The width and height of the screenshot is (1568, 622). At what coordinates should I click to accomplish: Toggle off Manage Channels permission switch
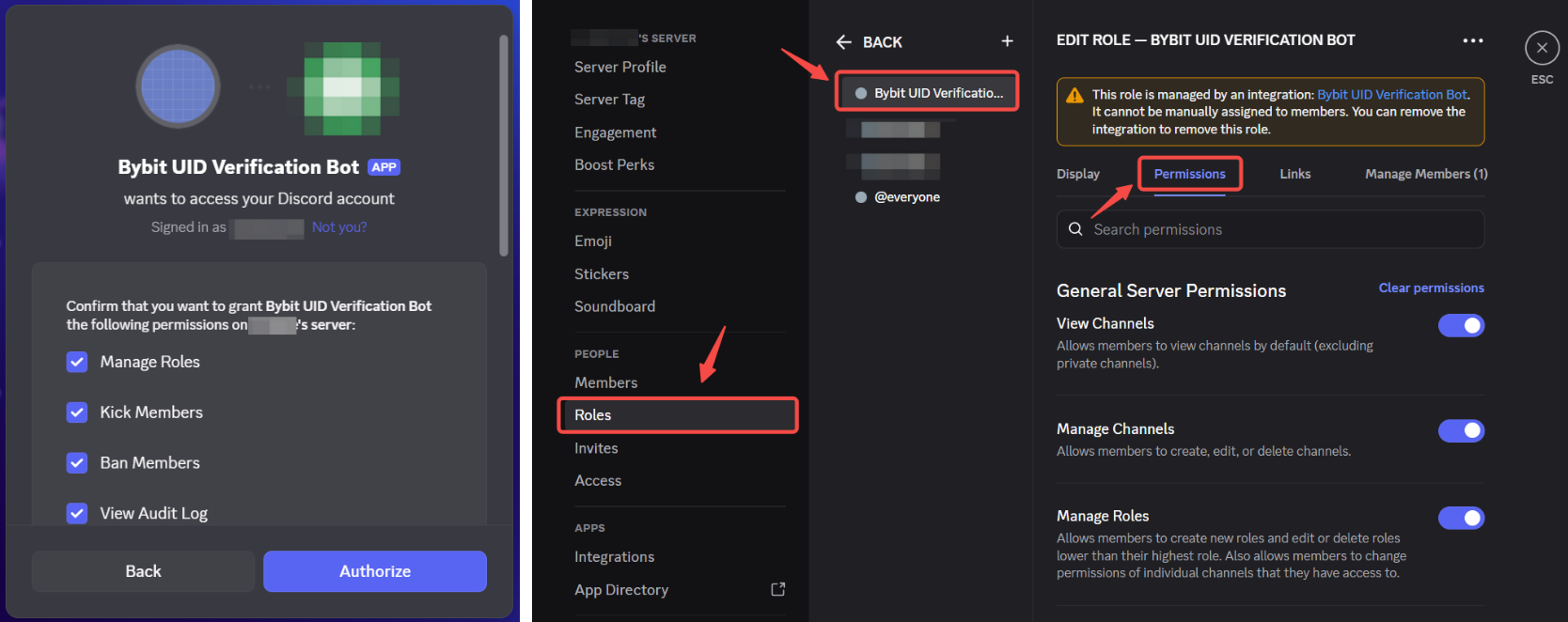coord(1461,430)
